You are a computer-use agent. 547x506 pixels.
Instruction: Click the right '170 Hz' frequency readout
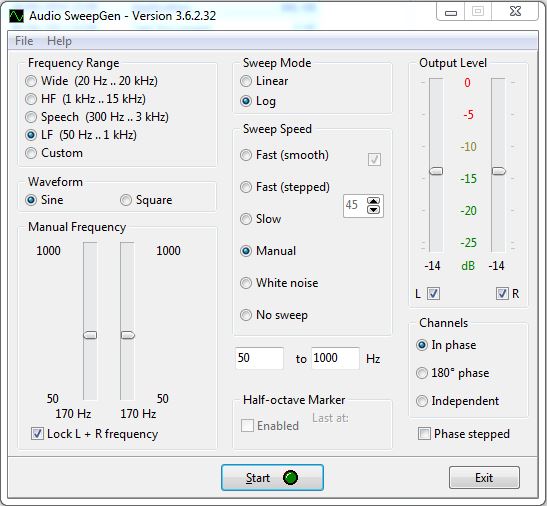click(x=138, y=414)
